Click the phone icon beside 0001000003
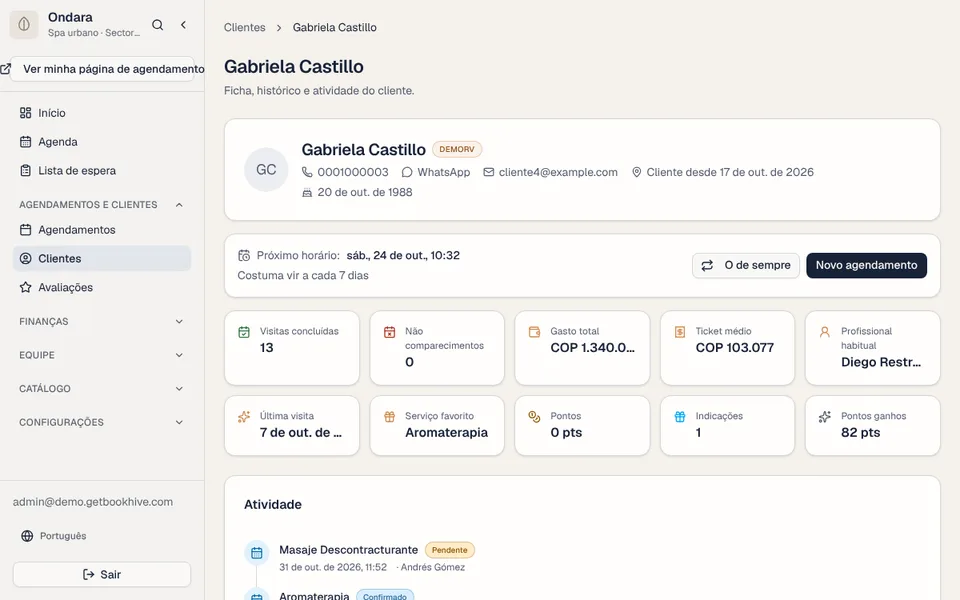Viewport: 960px width, 600px height. (307, 172)
